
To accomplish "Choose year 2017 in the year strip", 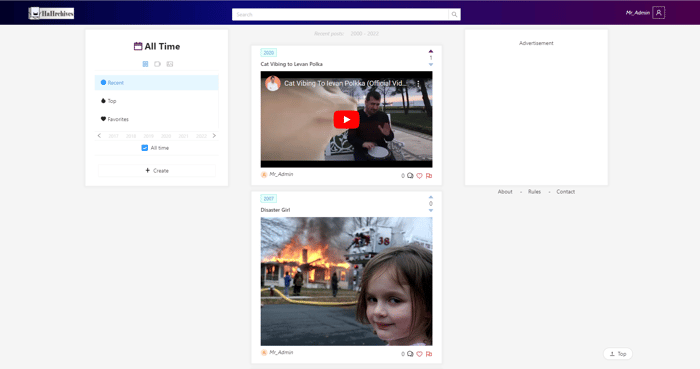I will pos(113,136).
